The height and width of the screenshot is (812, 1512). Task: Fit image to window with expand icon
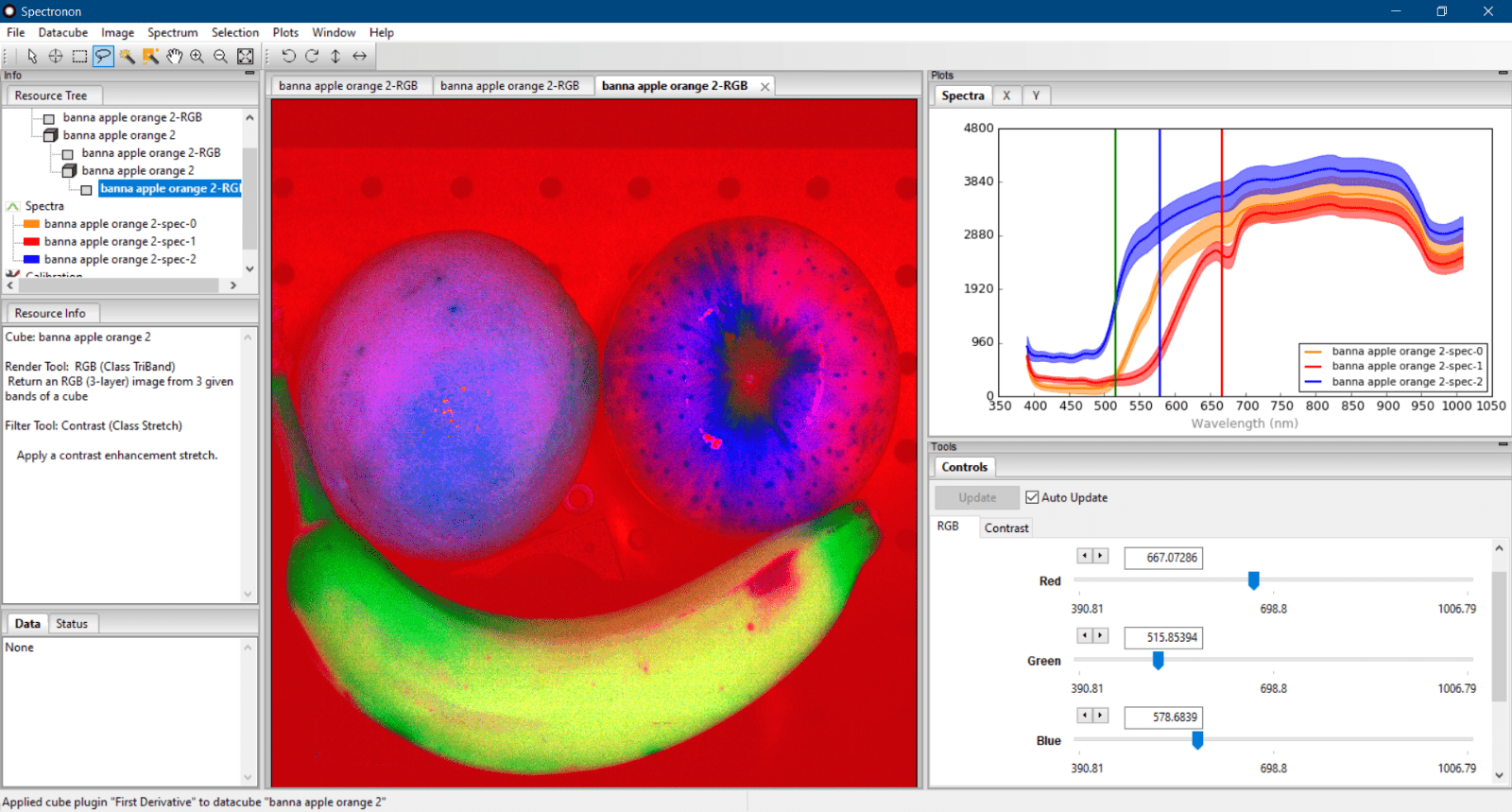[245, 57]
